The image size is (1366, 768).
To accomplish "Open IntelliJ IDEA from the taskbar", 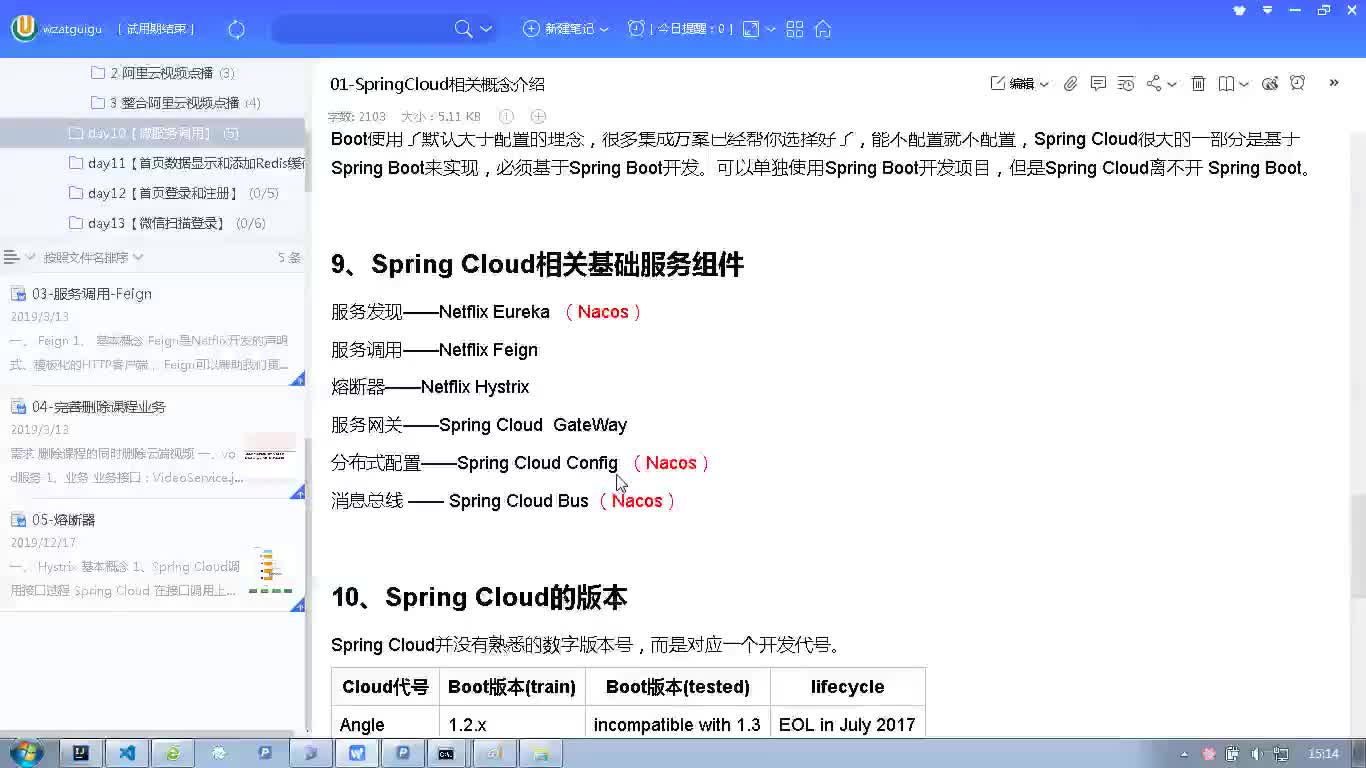I will click(x=81, y=753).
